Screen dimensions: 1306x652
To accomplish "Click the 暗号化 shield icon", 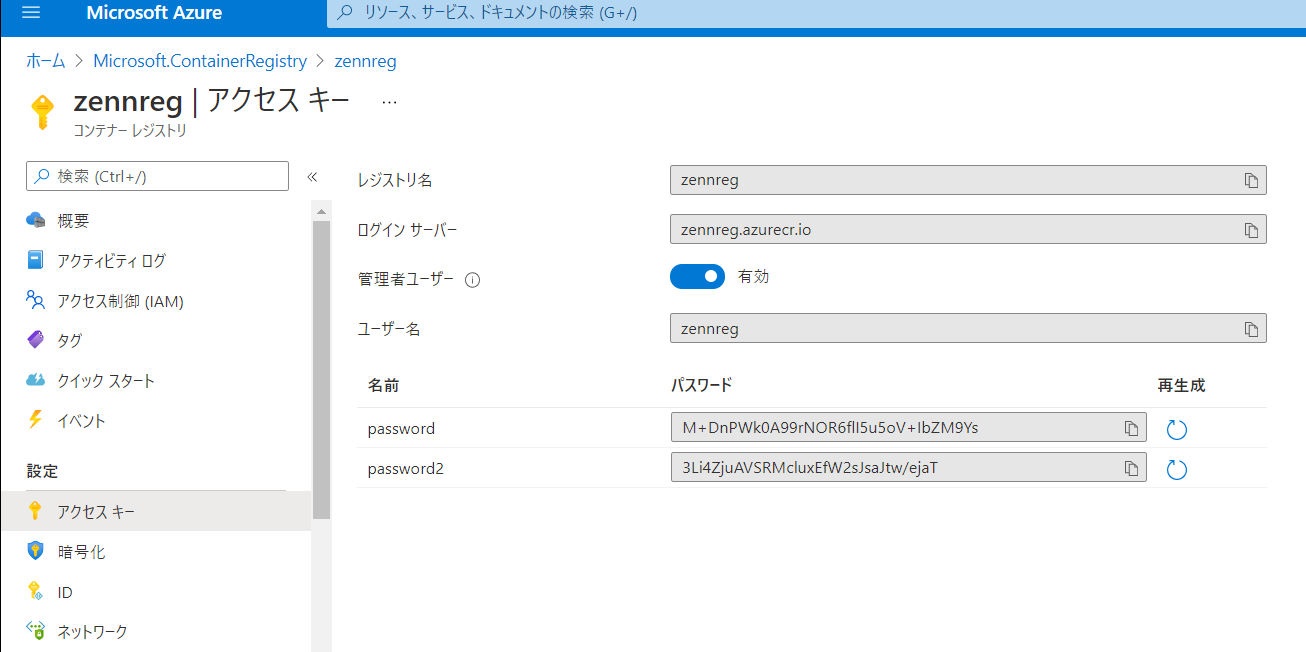I will point(36,551).
